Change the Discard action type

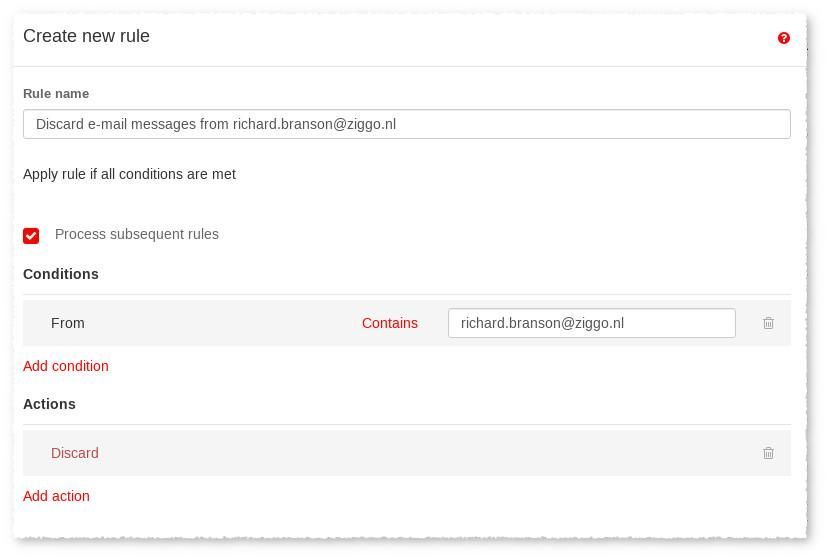(74, 453)
